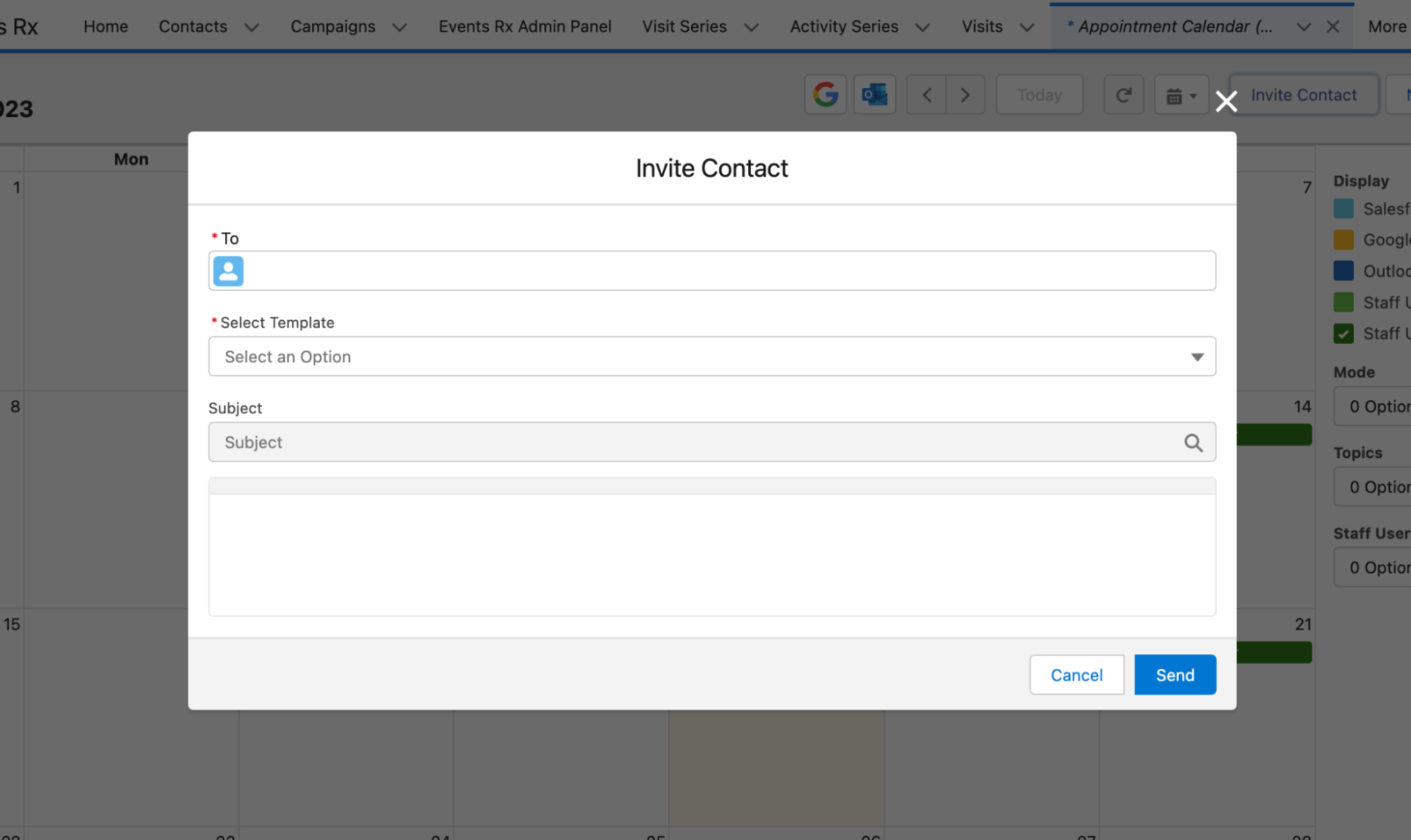
Task: Click the contact icon in To field
Action: click(x=229, y=271)
